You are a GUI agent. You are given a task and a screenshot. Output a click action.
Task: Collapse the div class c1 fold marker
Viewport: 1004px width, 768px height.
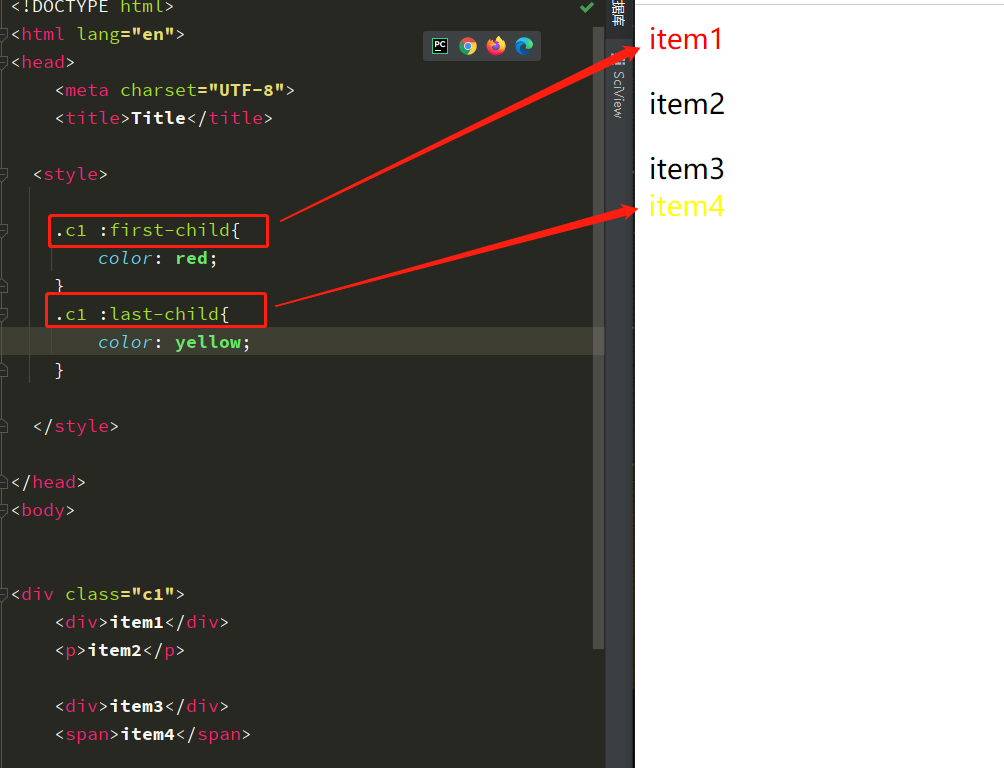click(x=4, y=594)
